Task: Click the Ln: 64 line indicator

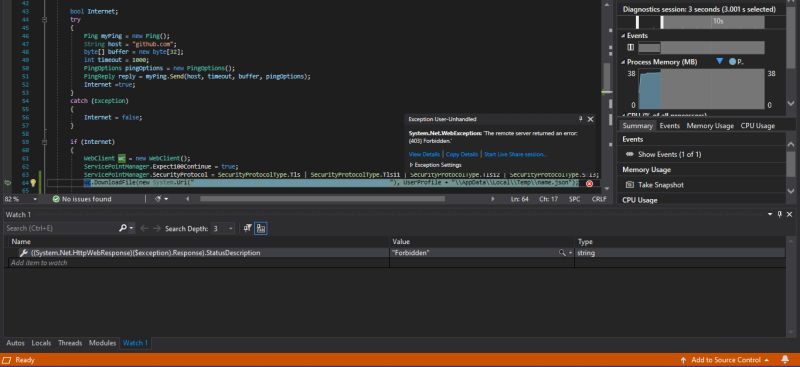Action: click(519, 199)
